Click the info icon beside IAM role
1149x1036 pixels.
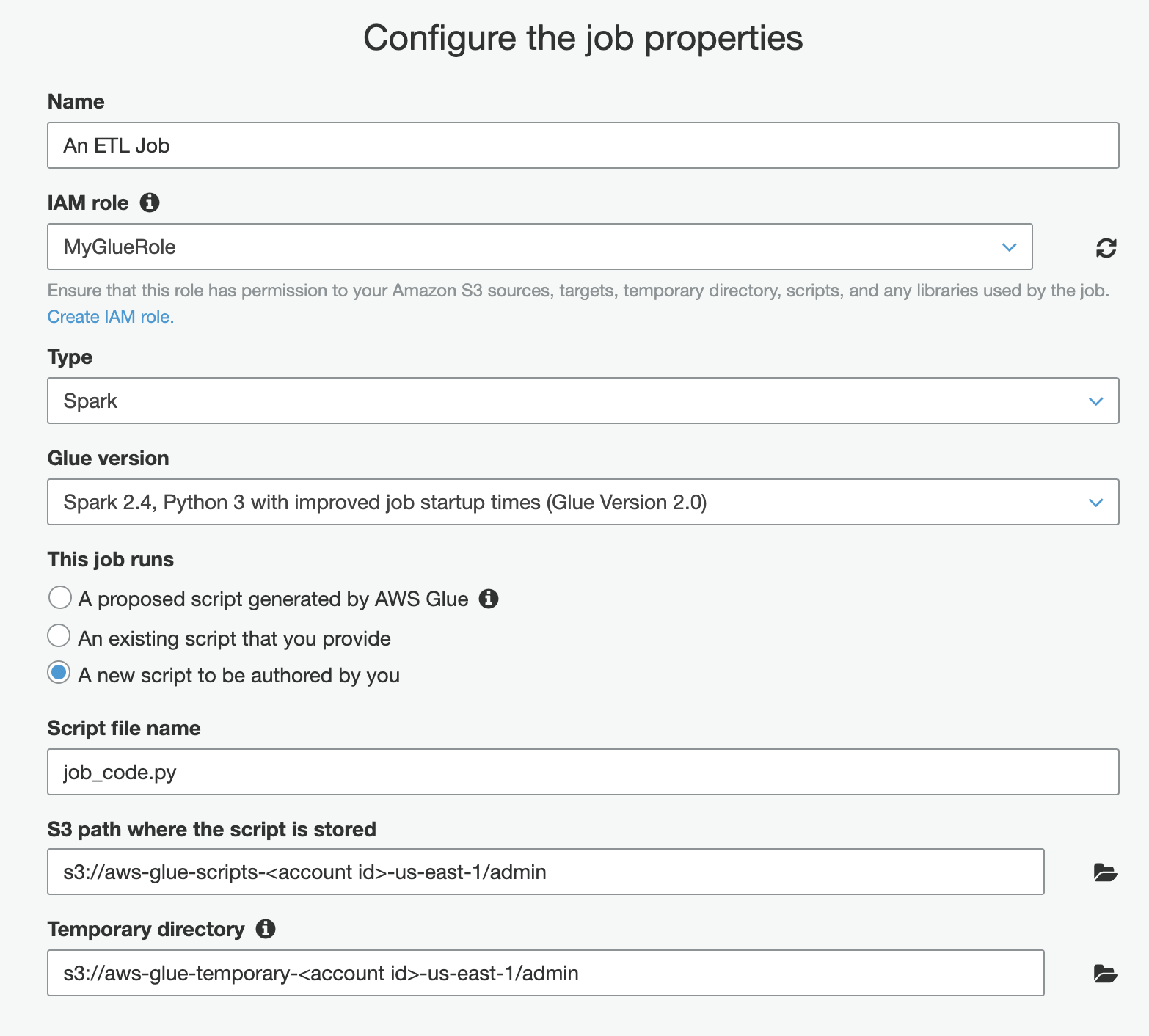[150, 203]
